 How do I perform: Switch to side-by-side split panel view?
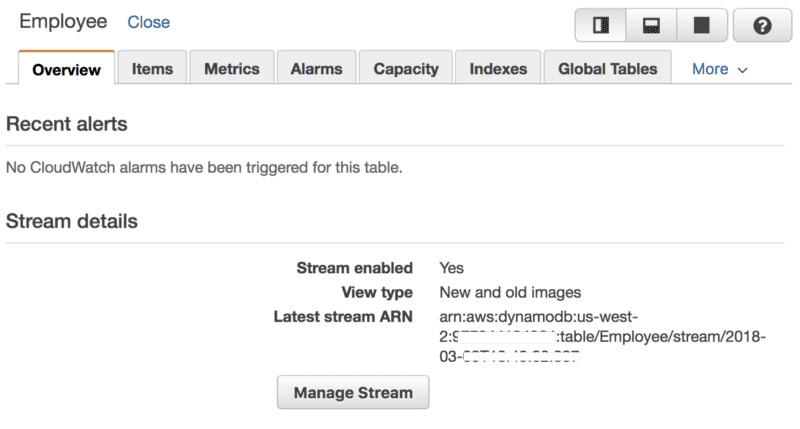click(x=600, y=26)
